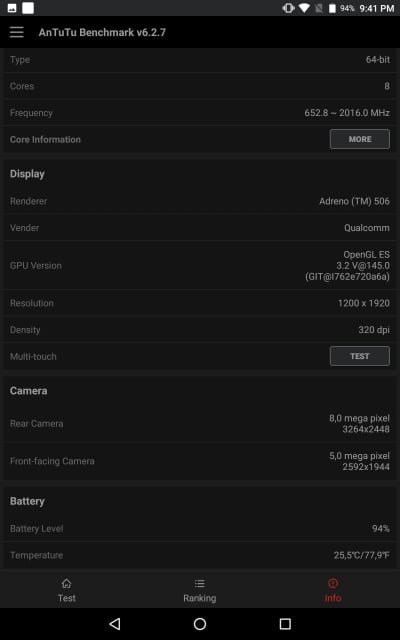
Task: Tap the Wi-Fi status icon
Action: pos(304,8)
